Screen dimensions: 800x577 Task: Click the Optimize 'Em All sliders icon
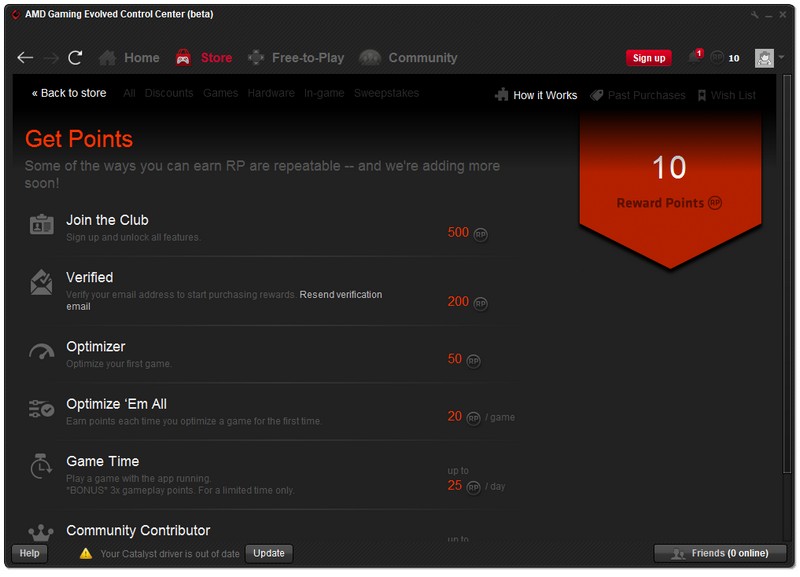pyautogui.click(x=41, y=409)
